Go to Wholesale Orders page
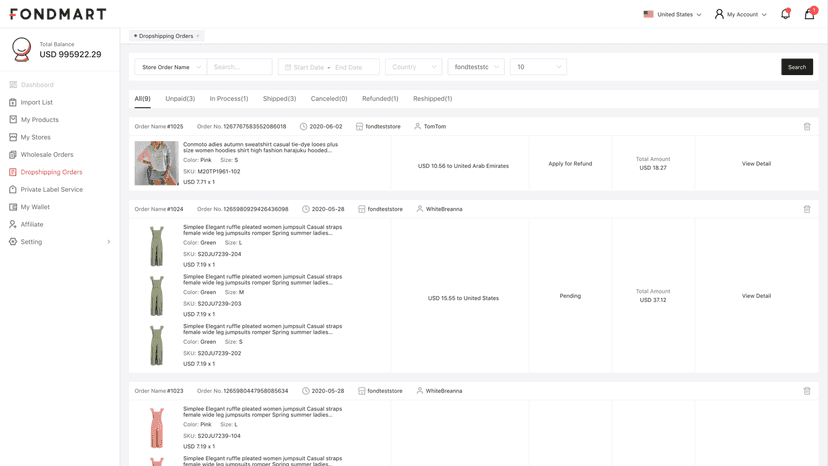The image size is (828, 466). pos(47,154)
